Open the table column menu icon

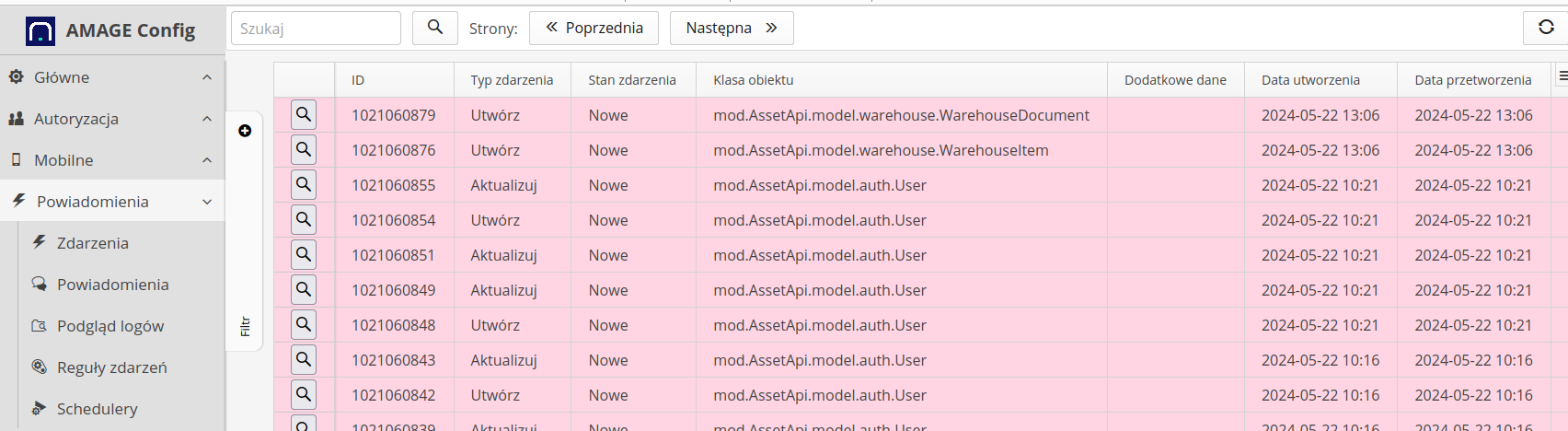(1562, 76)
